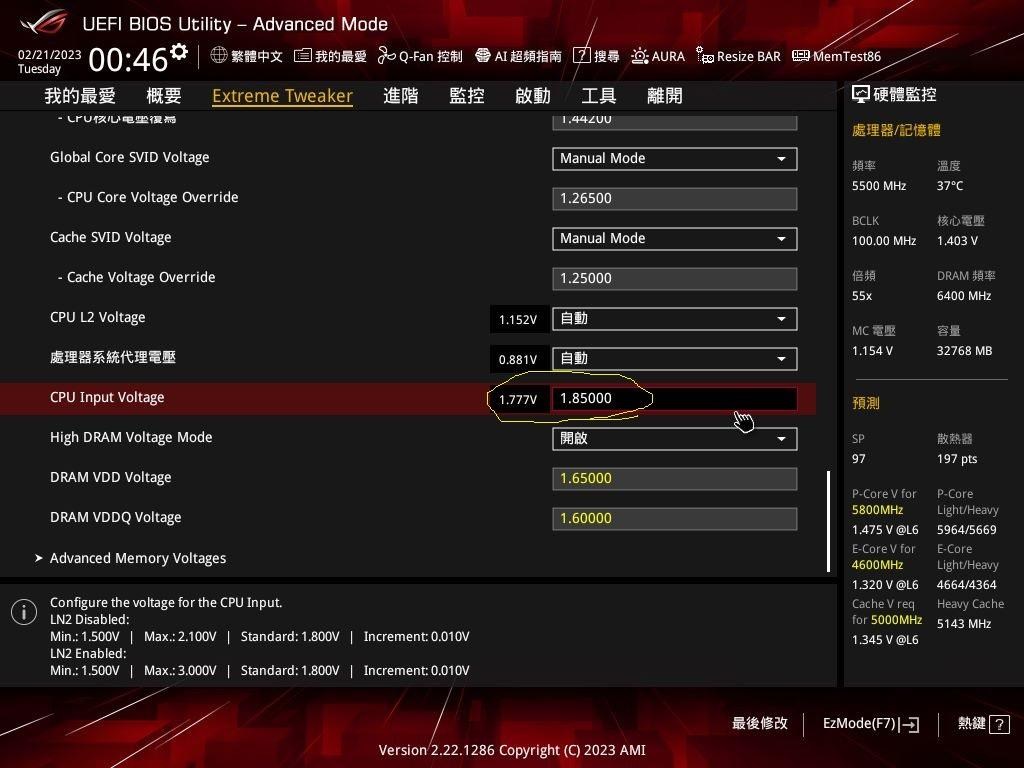Switch to the 離開 exit tab

tap(664, 95)
